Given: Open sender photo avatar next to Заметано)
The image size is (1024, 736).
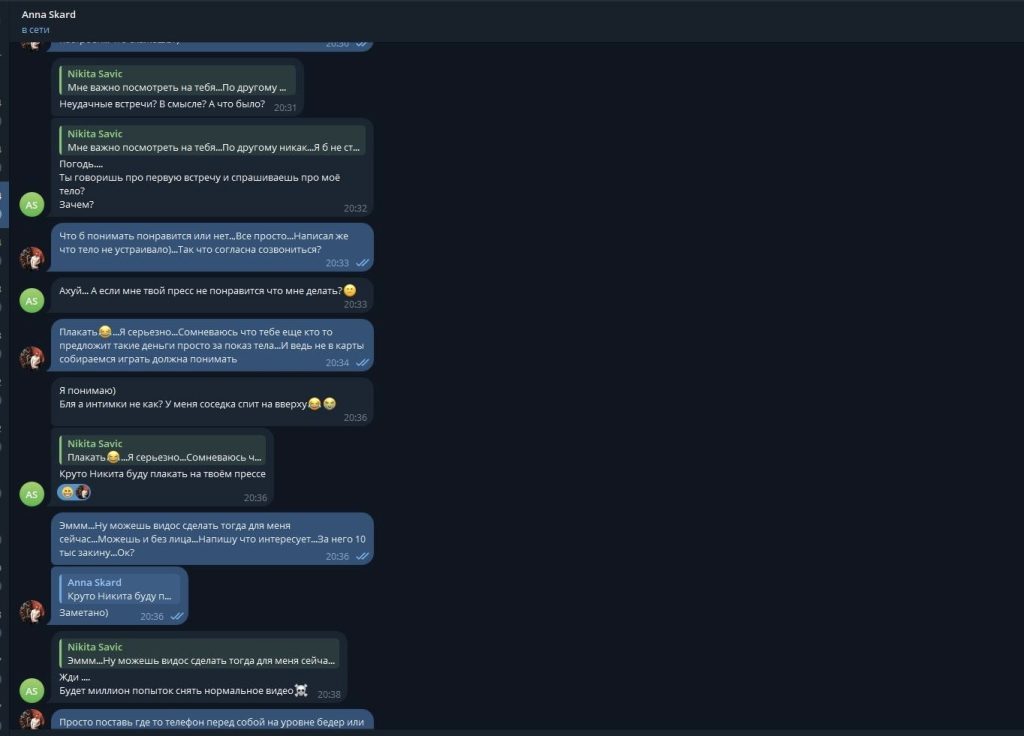Looking at the screenshot, I should 31,612.
